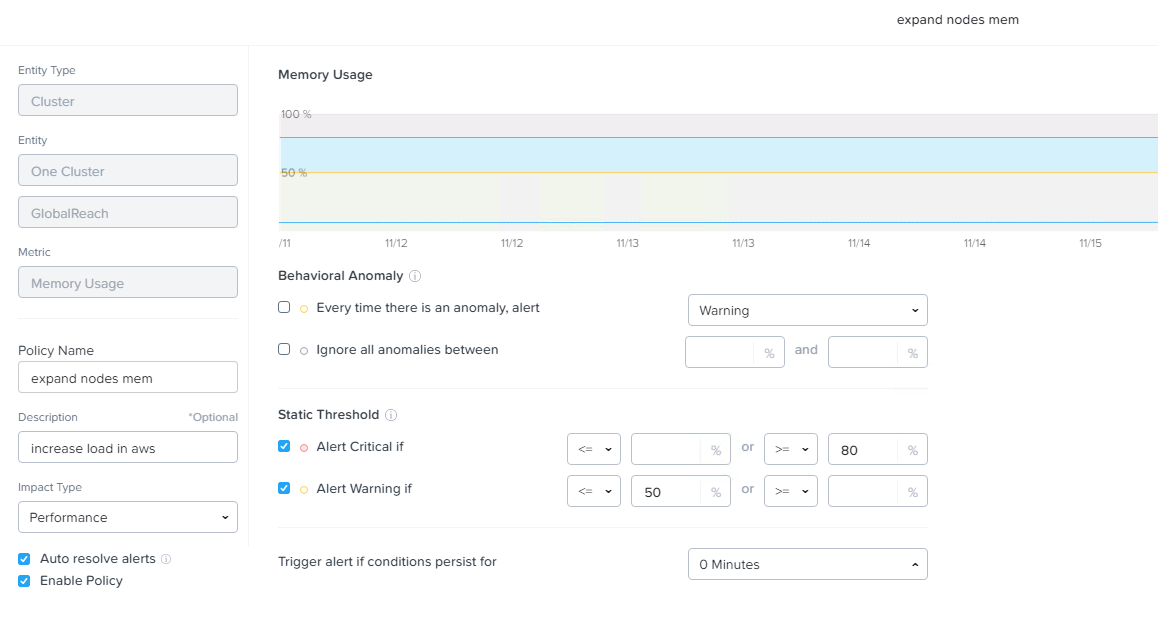Open Static Threshold info icon
The image size is (1158, 626).
[391, 415]
